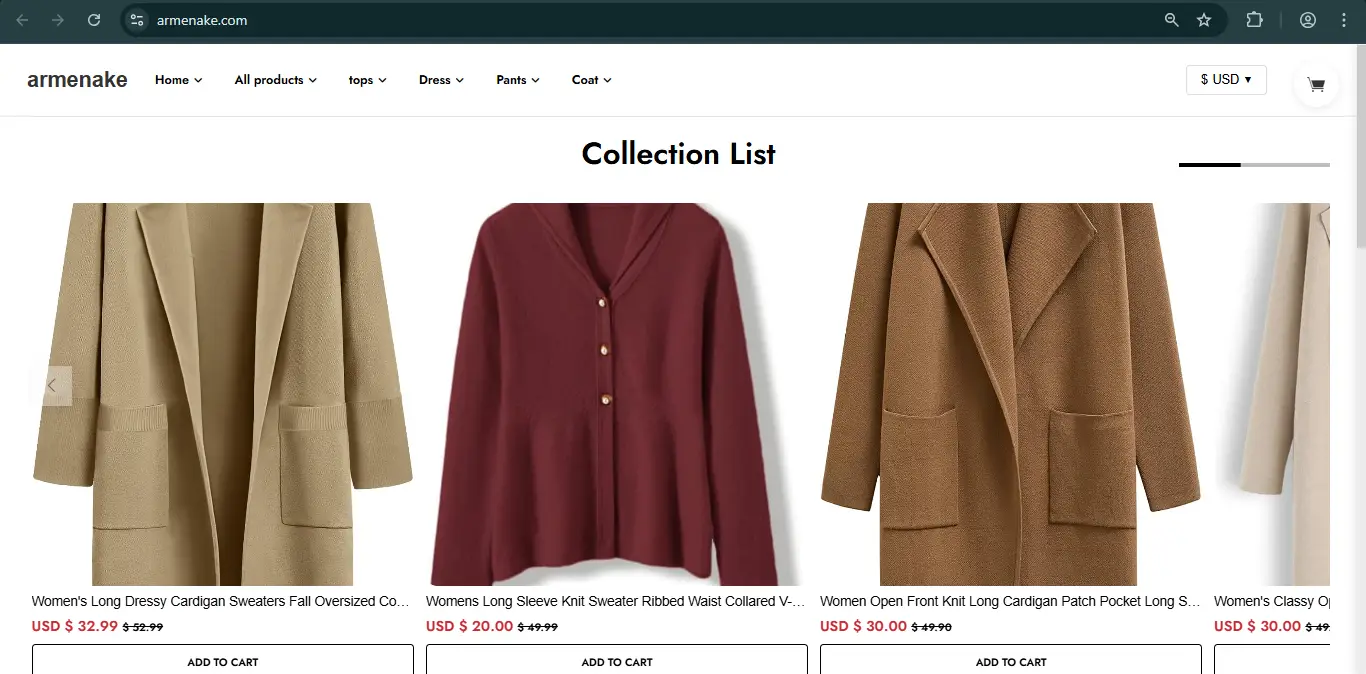Open the browser extensions puzzle icon
The height and width of the screenshot is (674, 1366).
[x=1254, y=20]
